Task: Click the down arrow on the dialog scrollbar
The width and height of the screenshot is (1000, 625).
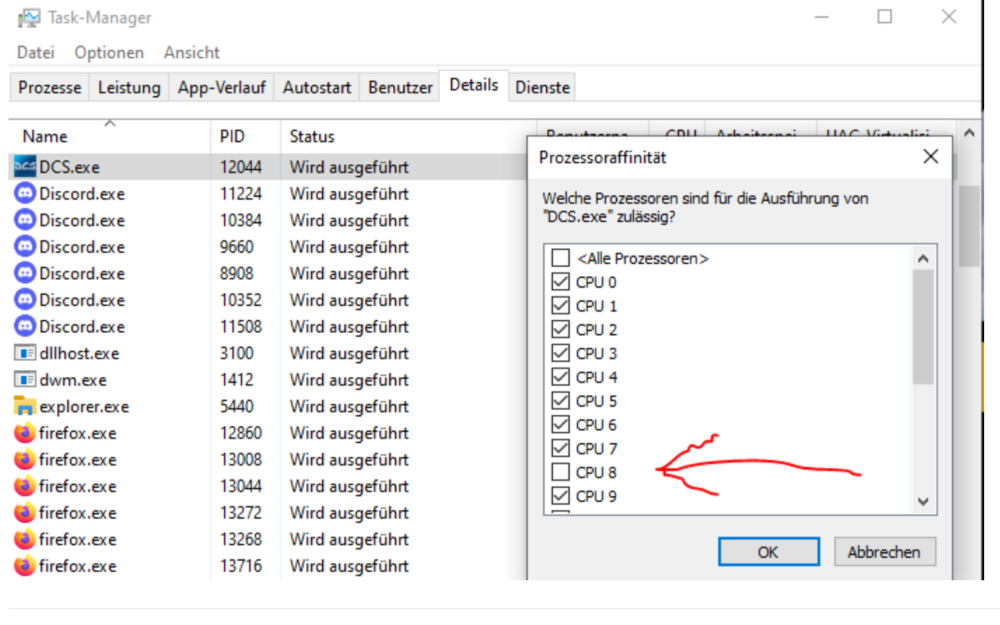Action: (x=923, y=501)
